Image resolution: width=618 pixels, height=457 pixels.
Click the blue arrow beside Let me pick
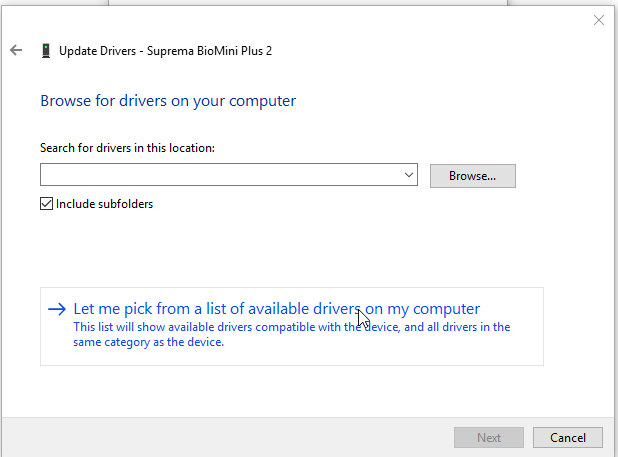(x=57, y=309)
